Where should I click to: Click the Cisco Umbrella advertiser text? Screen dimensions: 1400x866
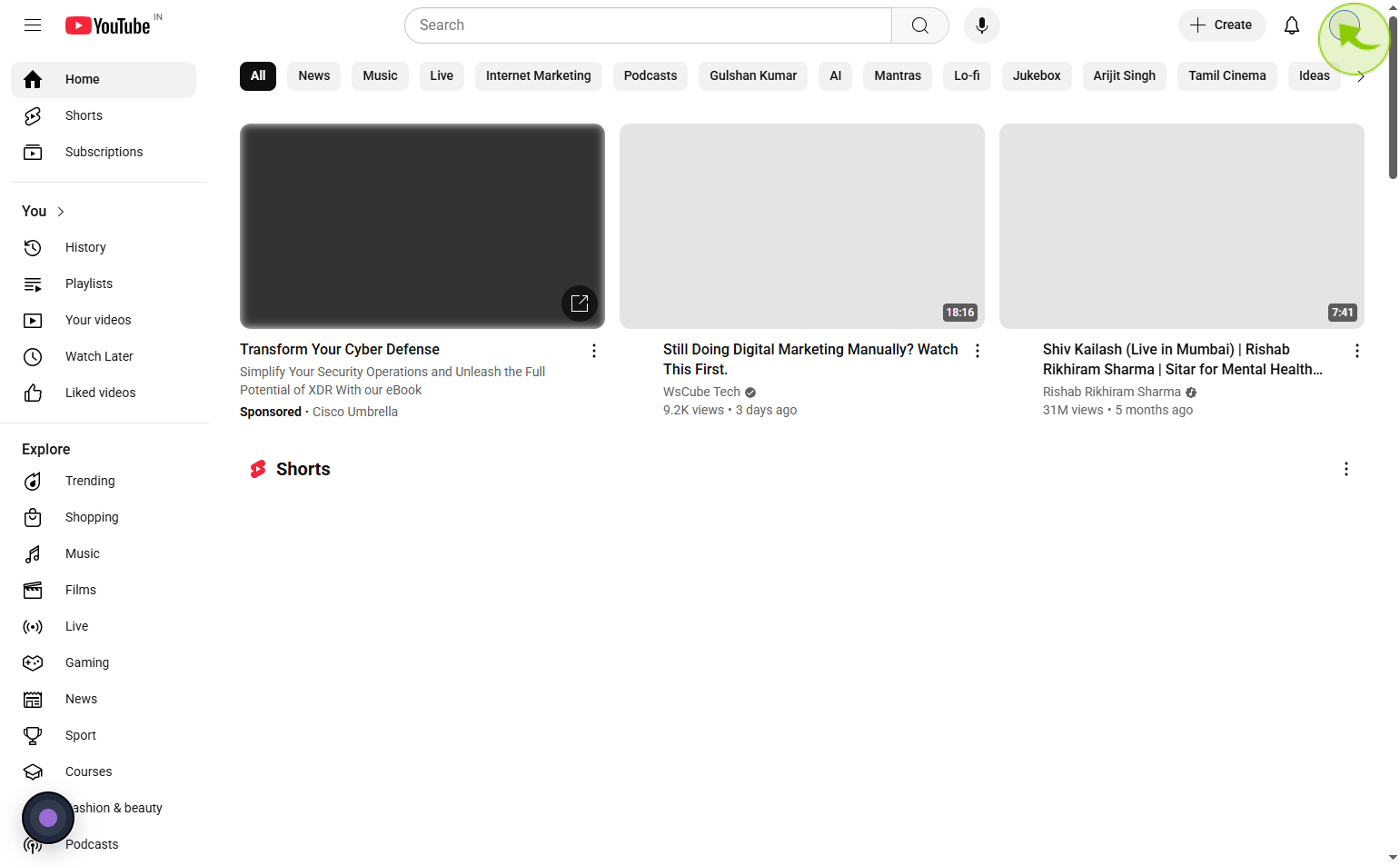click(x=355, y=413)
